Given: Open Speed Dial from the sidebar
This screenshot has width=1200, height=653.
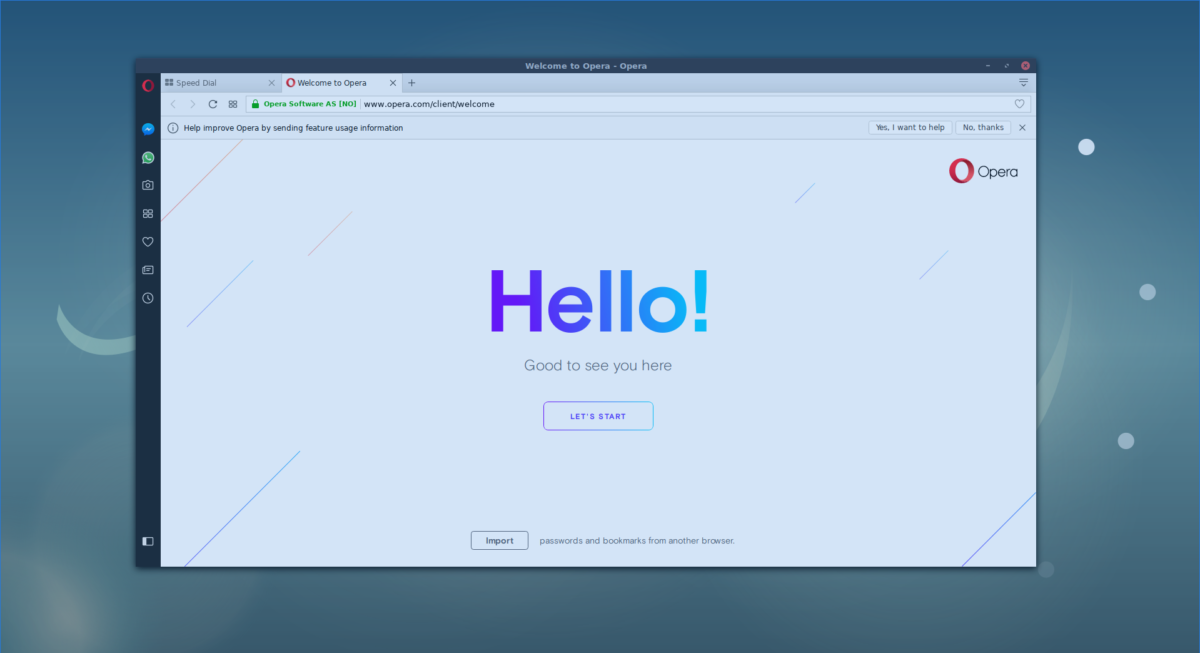Looking at the screenshot, I should click(x=147, y=213).
